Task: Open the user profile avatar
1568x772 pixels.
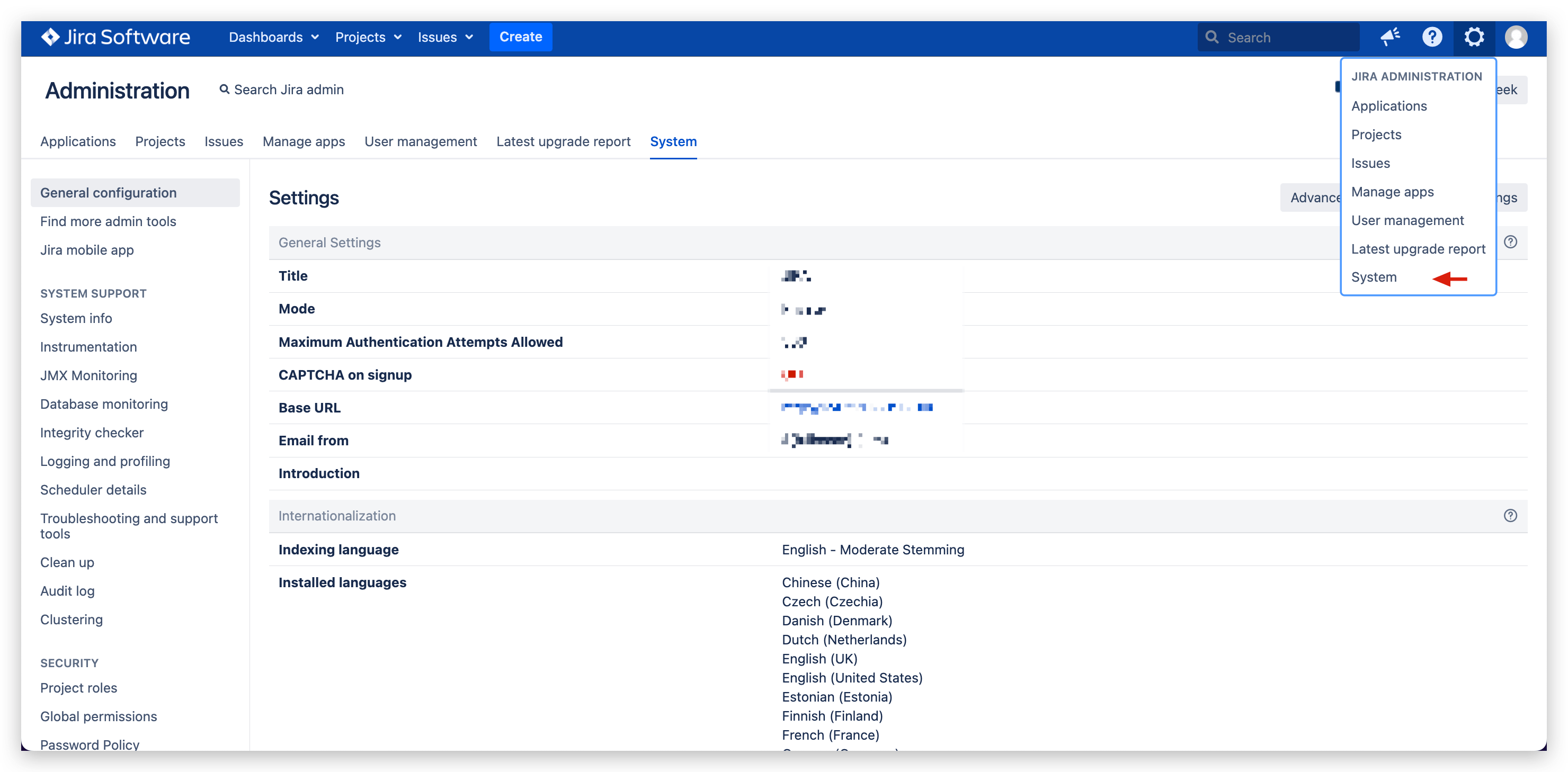Action: click(1516, 37)
